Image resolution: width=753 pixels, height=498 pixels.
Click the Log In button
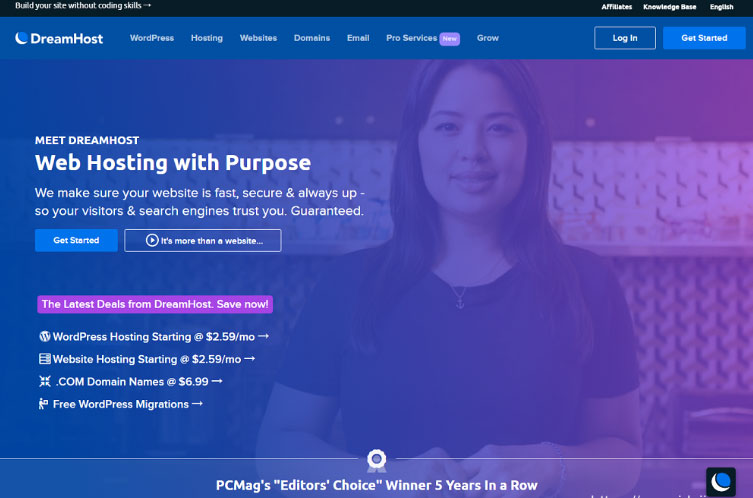[x=624, y=38]
